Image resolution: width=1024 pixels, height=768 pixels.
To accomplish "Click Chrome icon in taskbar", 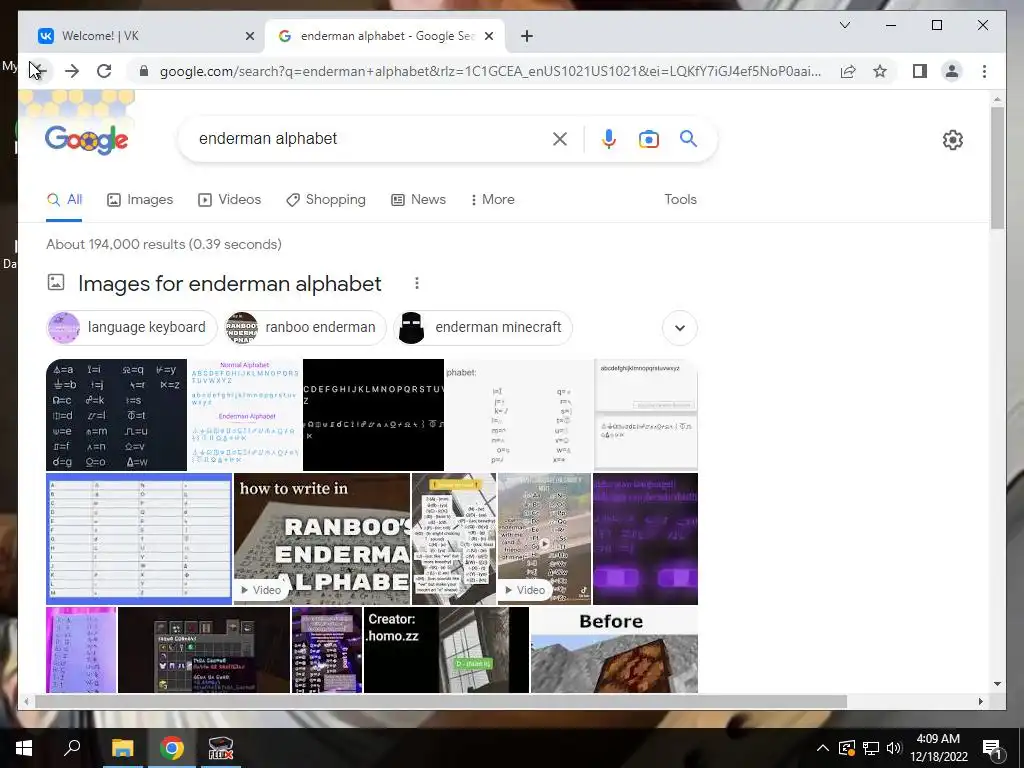I will 172,748.
